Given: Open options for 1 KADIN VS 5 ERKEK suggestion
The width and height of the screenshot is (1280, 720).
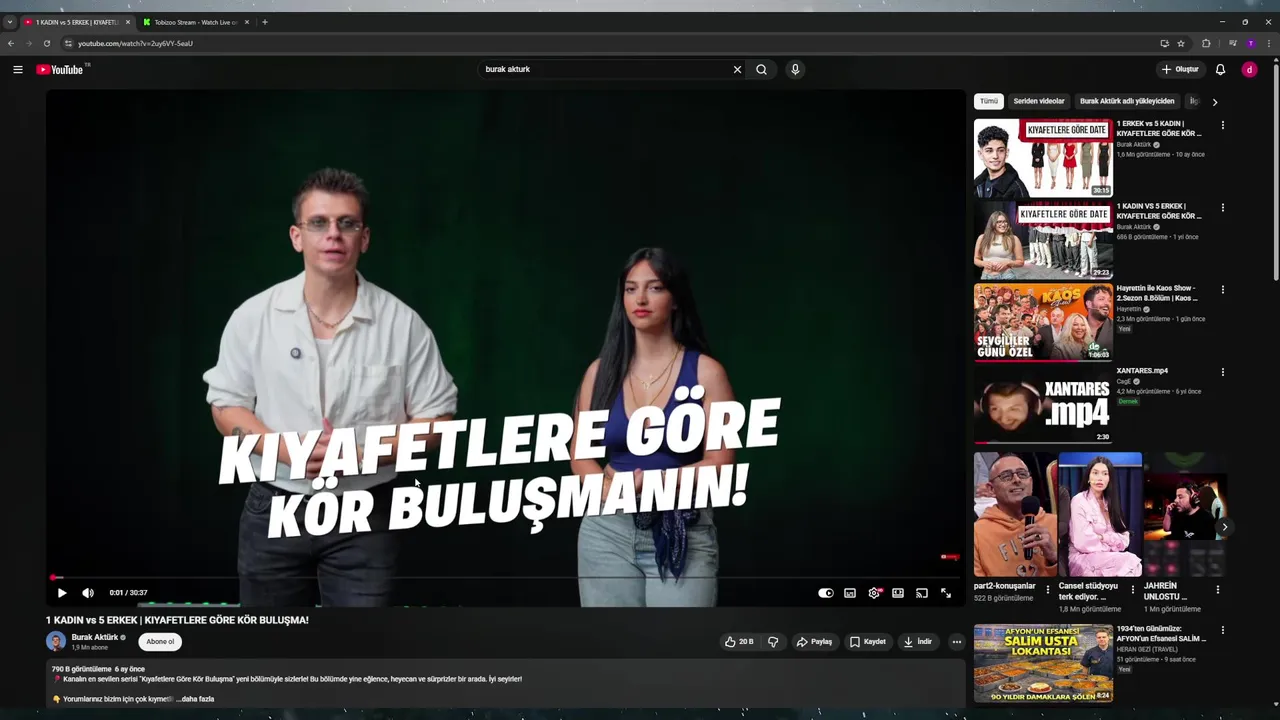Looking at the screenshot, I should [1222, 207].
